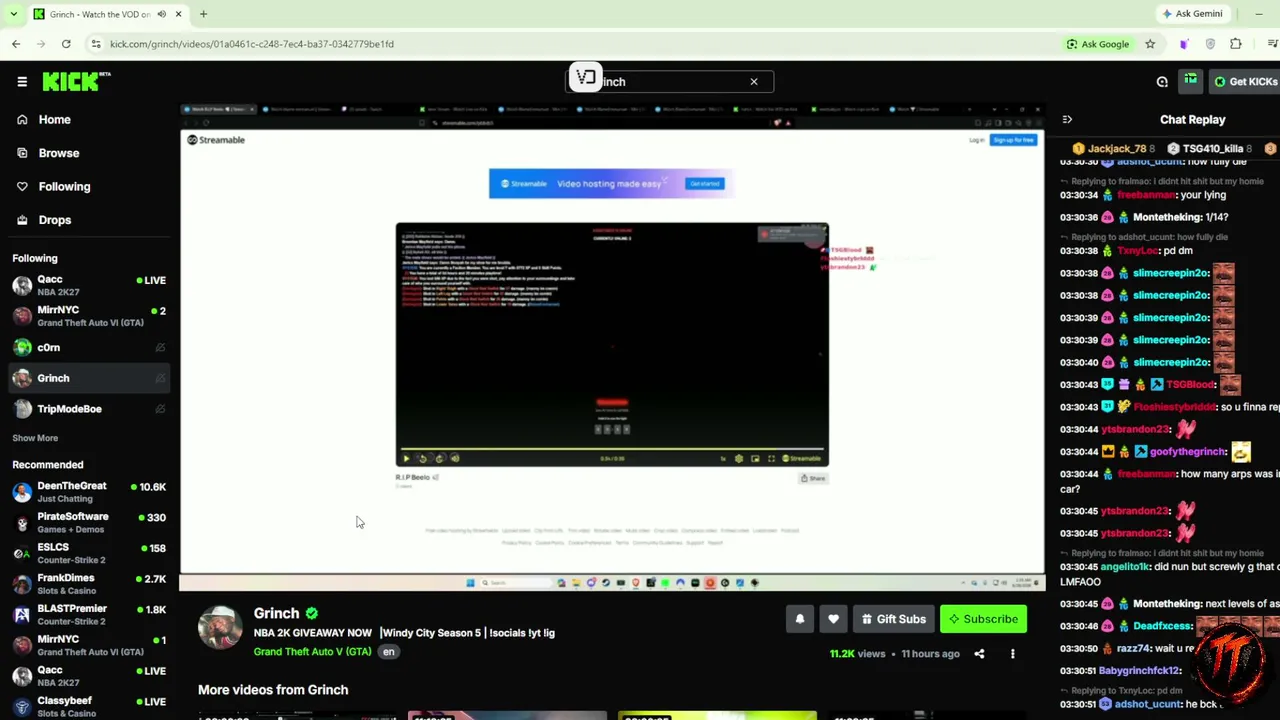The width and height of the screenshot is (1280, 720).
Task: Click the 'en' language tag
Action: [x=389, y=652]
